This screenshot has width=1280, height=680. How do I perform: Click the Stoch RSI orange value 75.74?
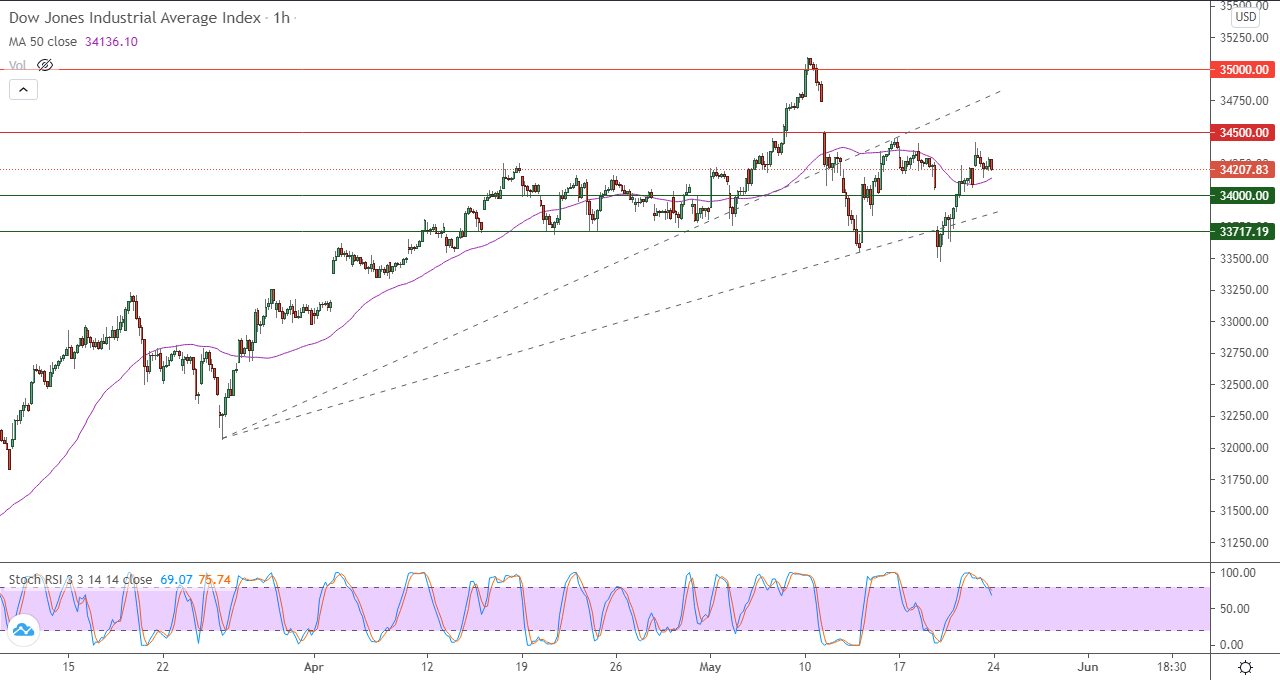click(214, 579)
